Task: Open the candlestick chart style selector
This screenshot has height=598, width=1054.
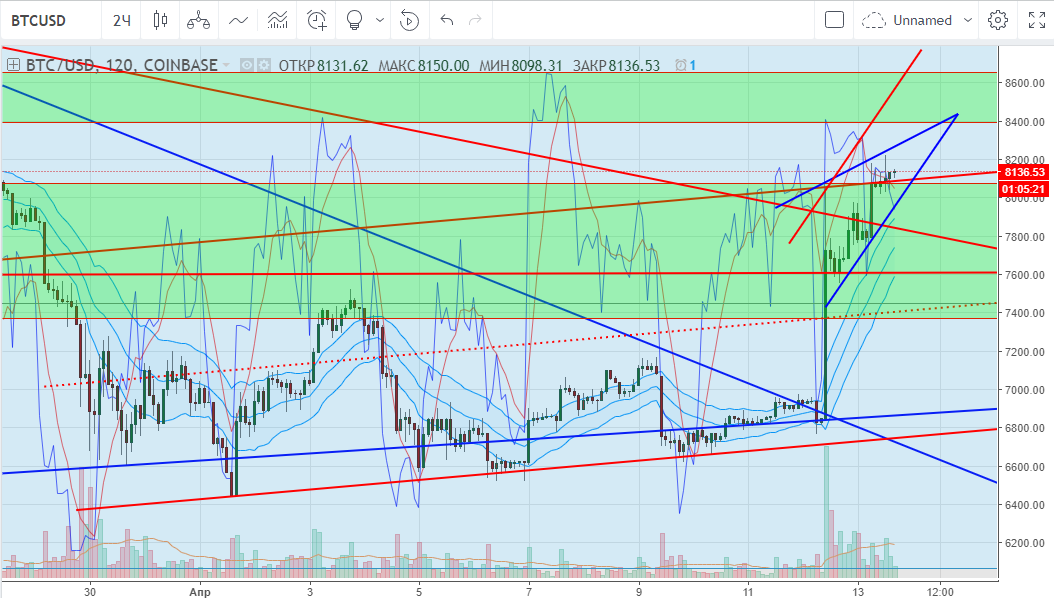Action: pyautogui.click(x=160, y=19)
